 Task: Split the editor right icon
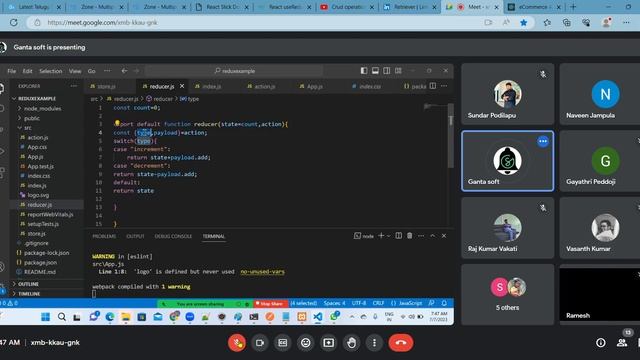pos(433,86)
